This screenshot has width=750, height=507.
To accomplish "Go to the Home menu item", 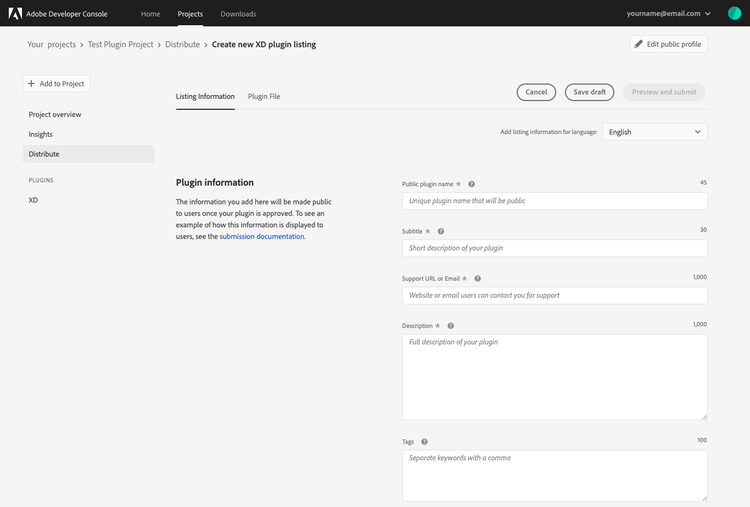I will 151,14.
